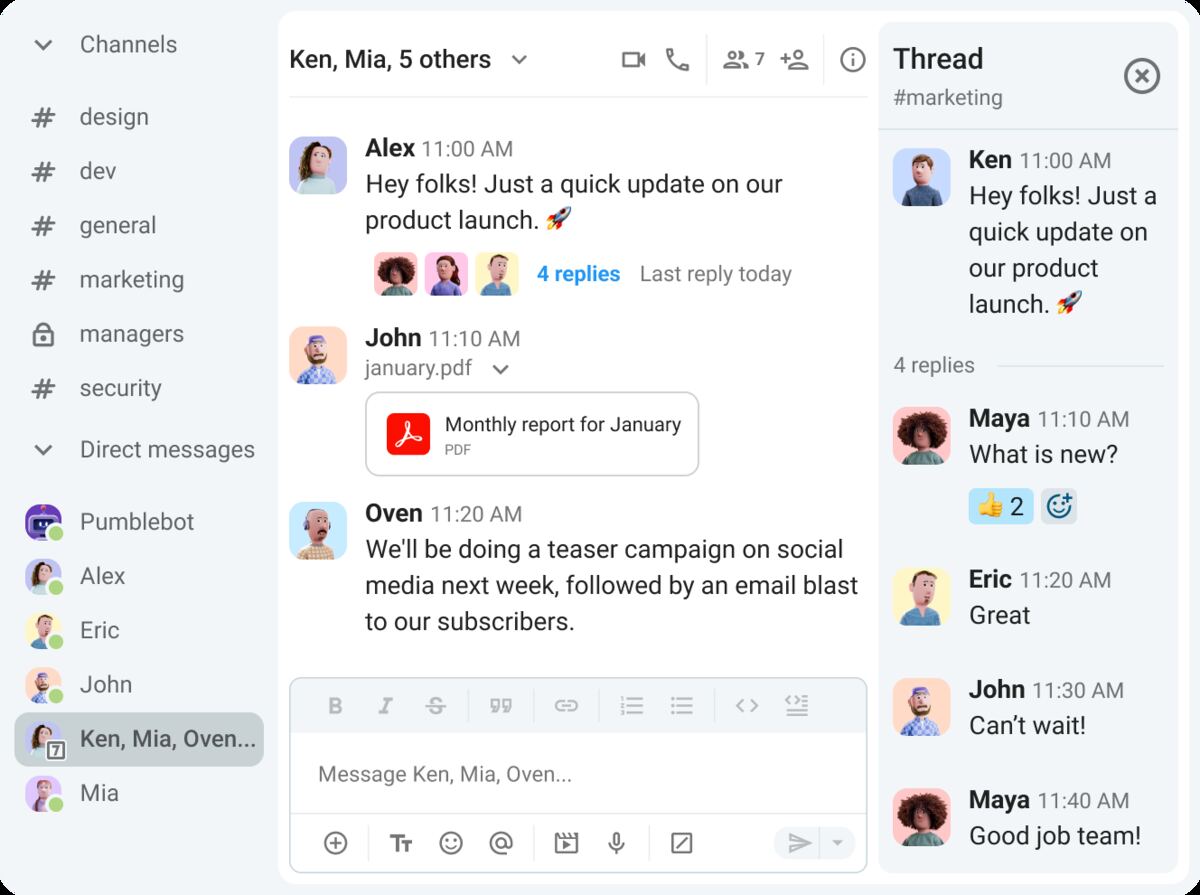The width and height of the screenshot is (1200, 895).
Task: Click the record video clip icon
Action: click(566, 843)
